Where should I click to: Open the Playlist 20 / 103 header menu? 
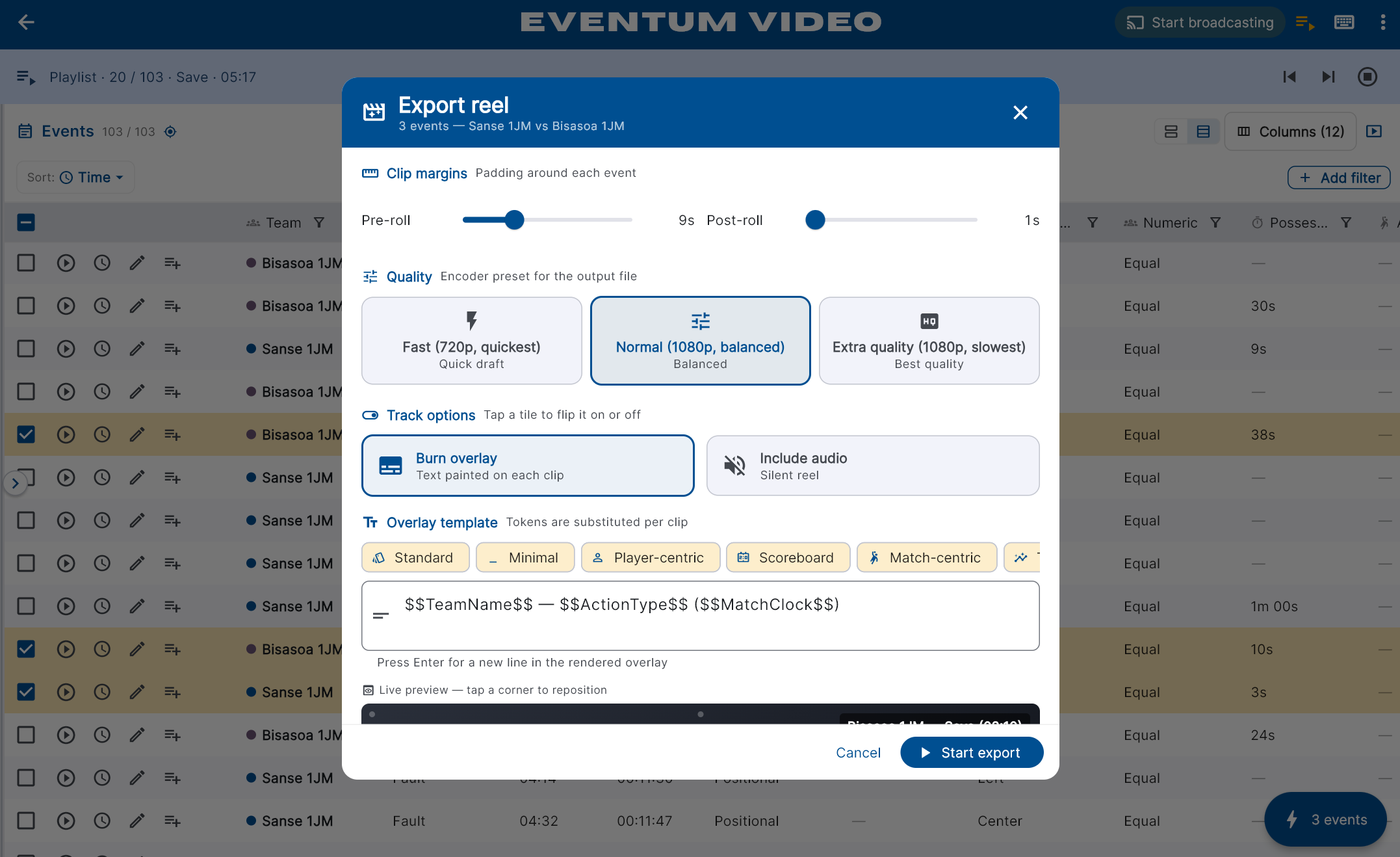[x=136, y=77]
